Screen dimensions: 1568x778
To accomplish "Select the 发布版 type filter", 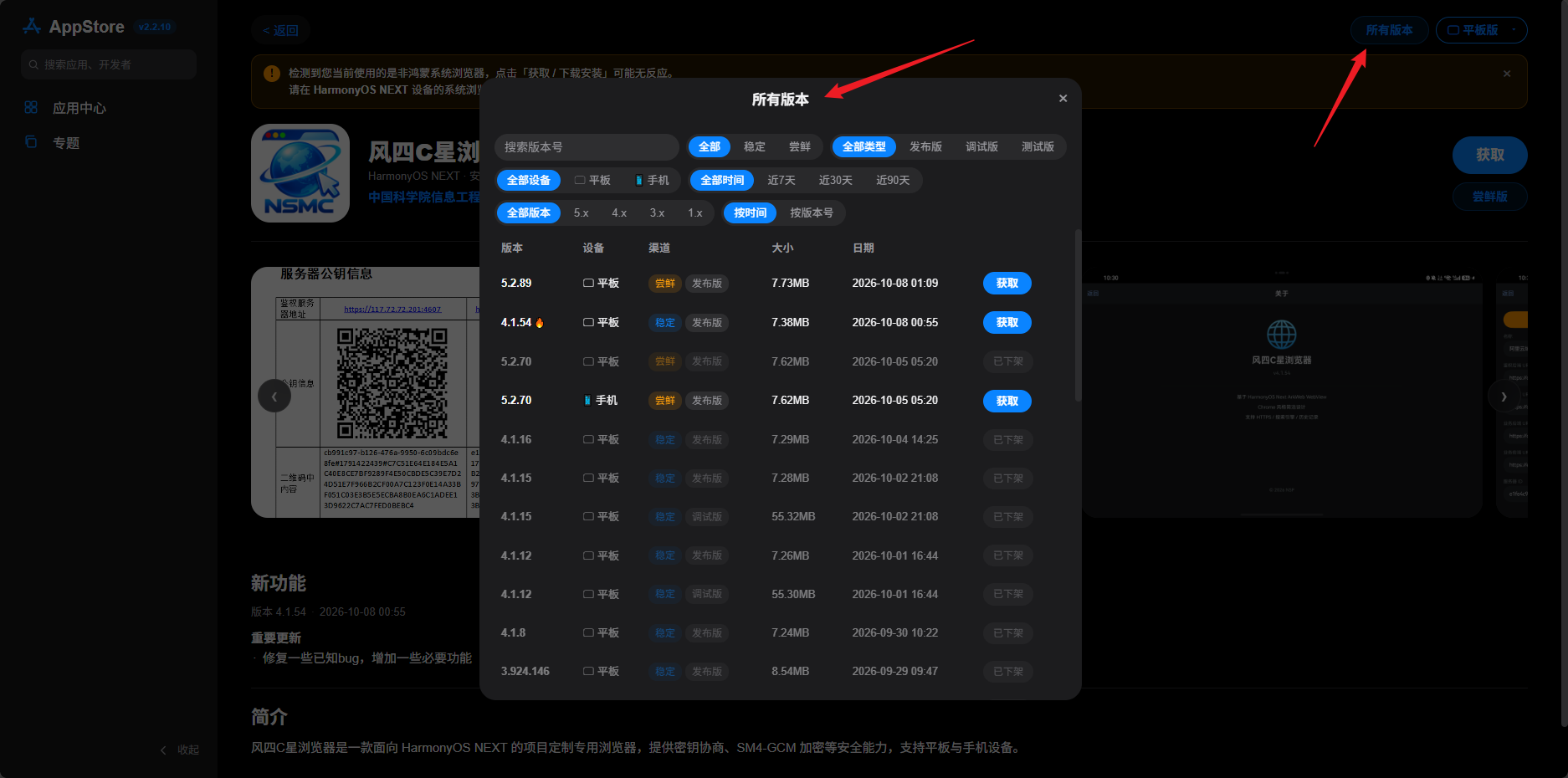I will click(925, 146).
